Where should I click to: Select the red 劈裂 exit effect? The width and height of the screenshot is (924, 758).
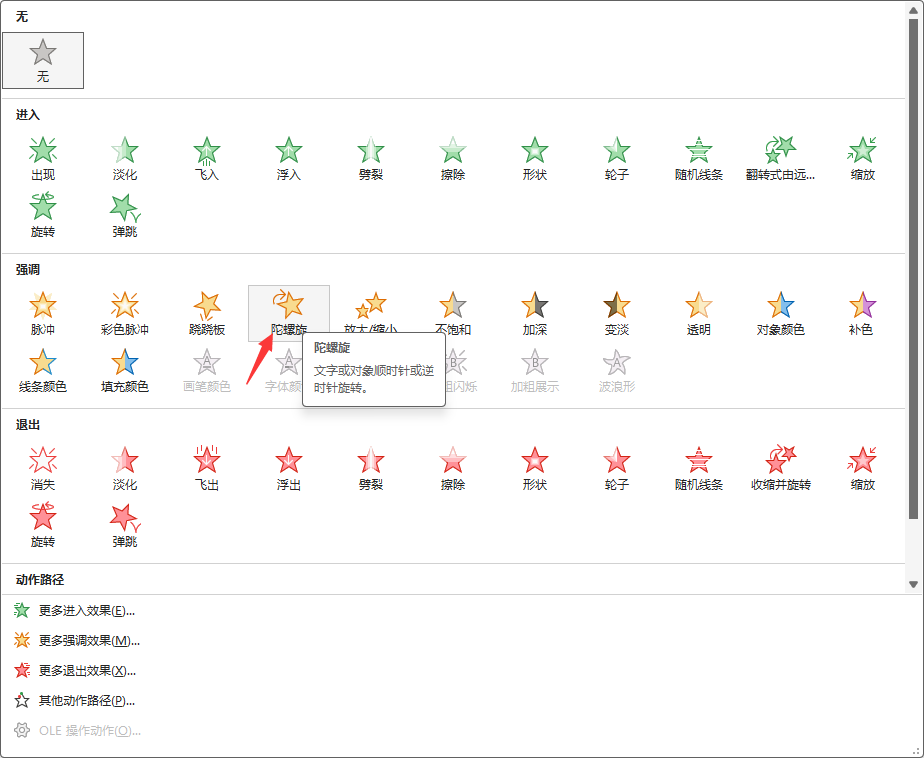[371, 469]
